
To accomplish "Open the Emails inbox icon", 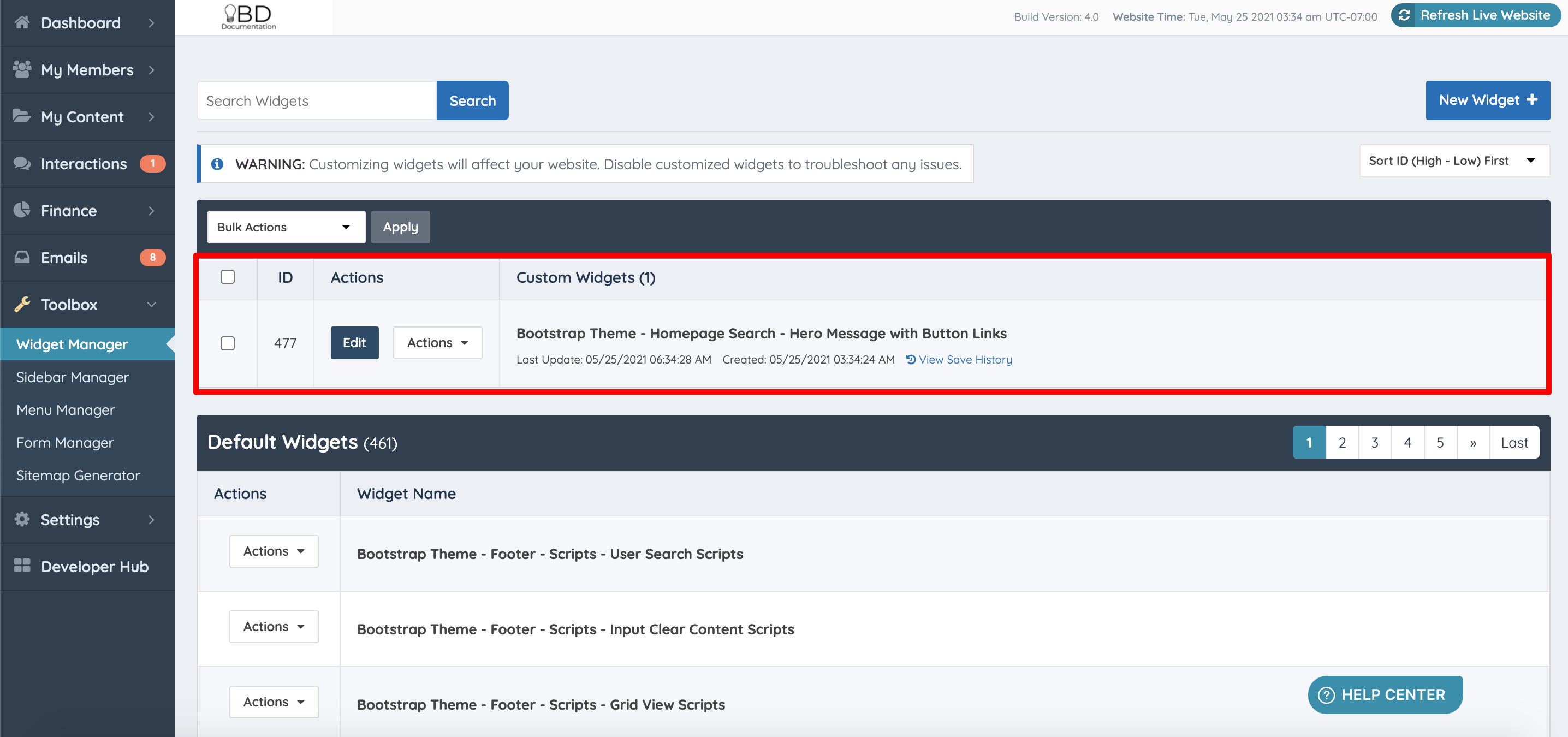I will tap(22, 257).
